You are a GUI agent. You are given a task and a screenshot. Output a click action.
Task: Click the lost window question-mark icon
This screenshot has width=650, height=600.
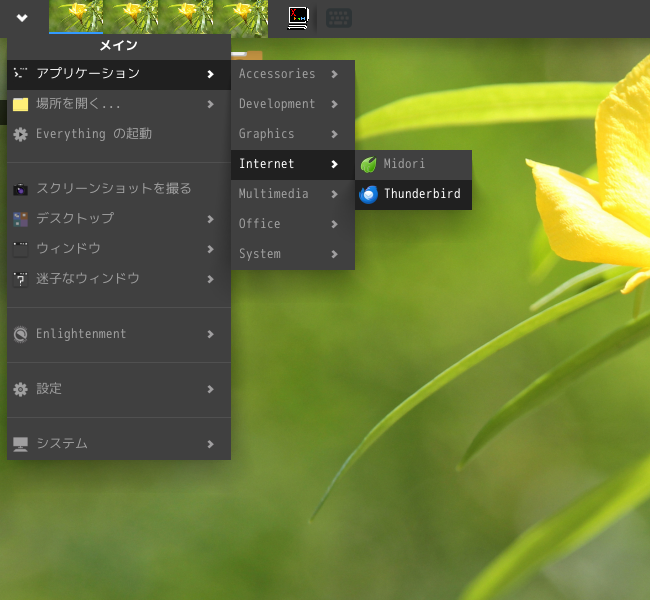tap(20, 280)
